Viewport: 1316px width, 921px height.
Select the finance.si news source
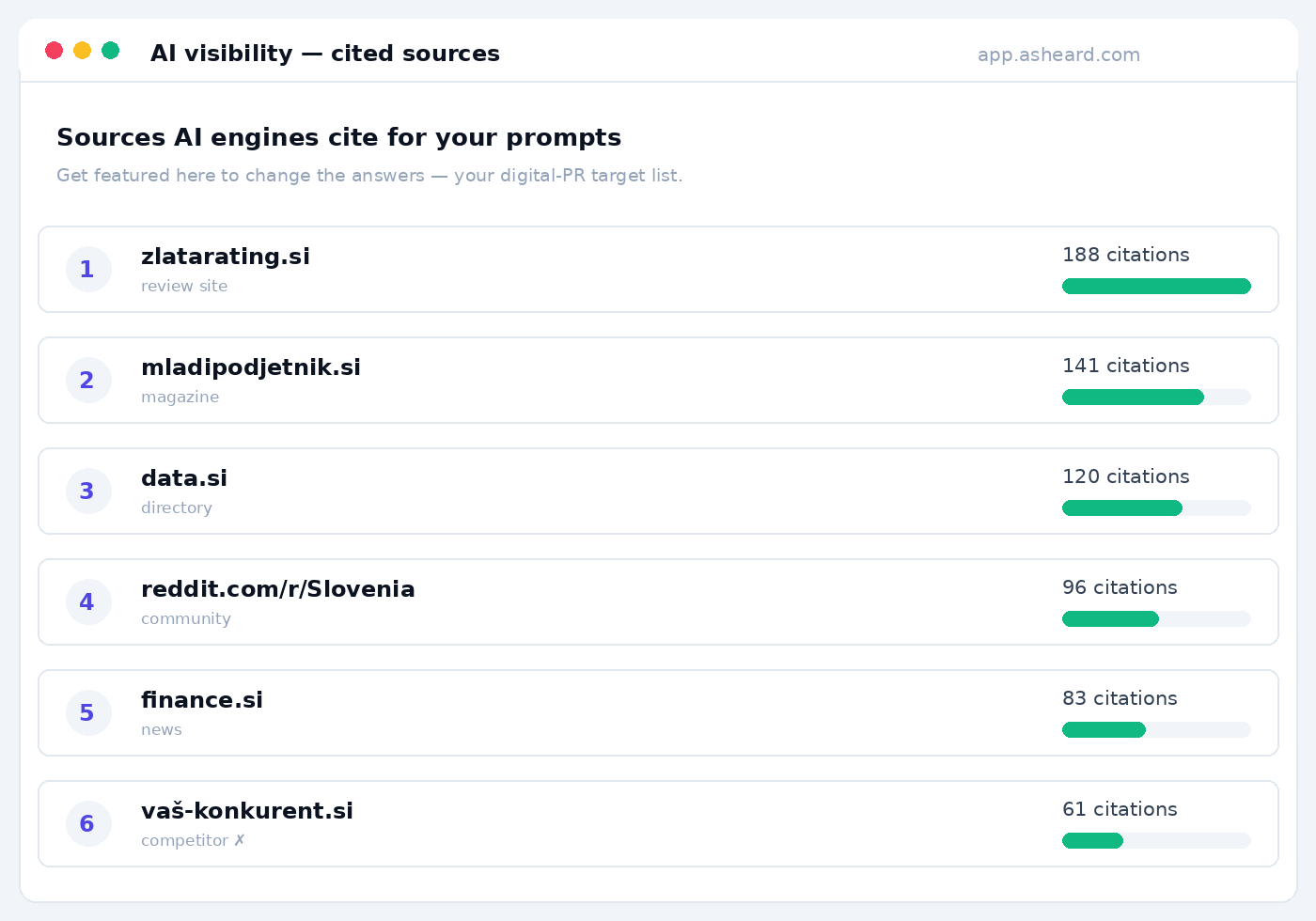(202, 700)
